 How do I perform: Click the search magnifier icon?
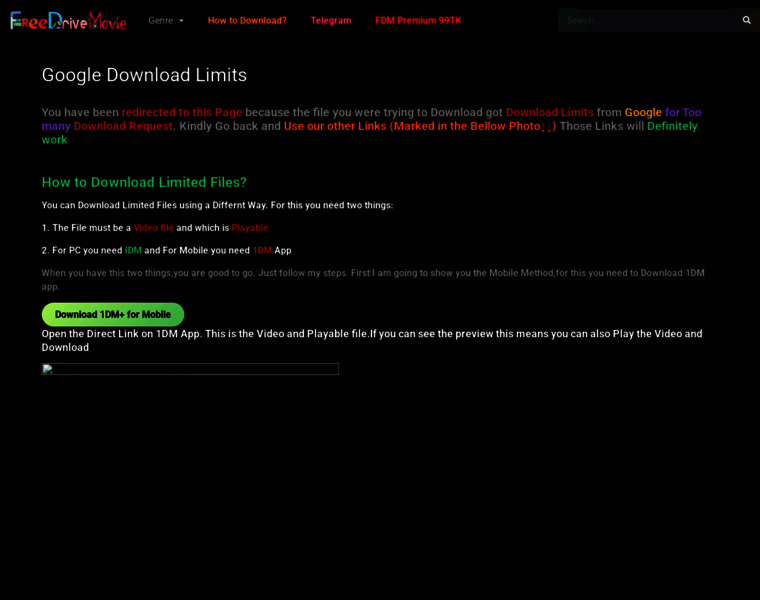746,20
